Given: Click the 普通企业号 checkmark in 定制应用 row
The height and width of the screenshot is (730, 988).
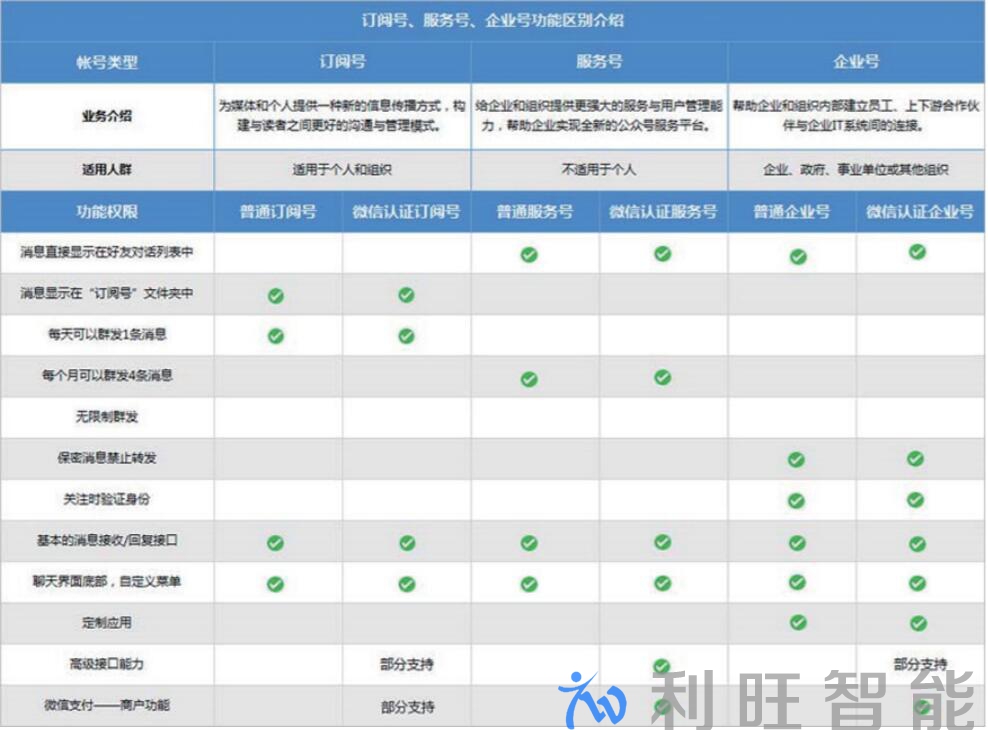Looking at the screenshot, I should pos(798,622).
